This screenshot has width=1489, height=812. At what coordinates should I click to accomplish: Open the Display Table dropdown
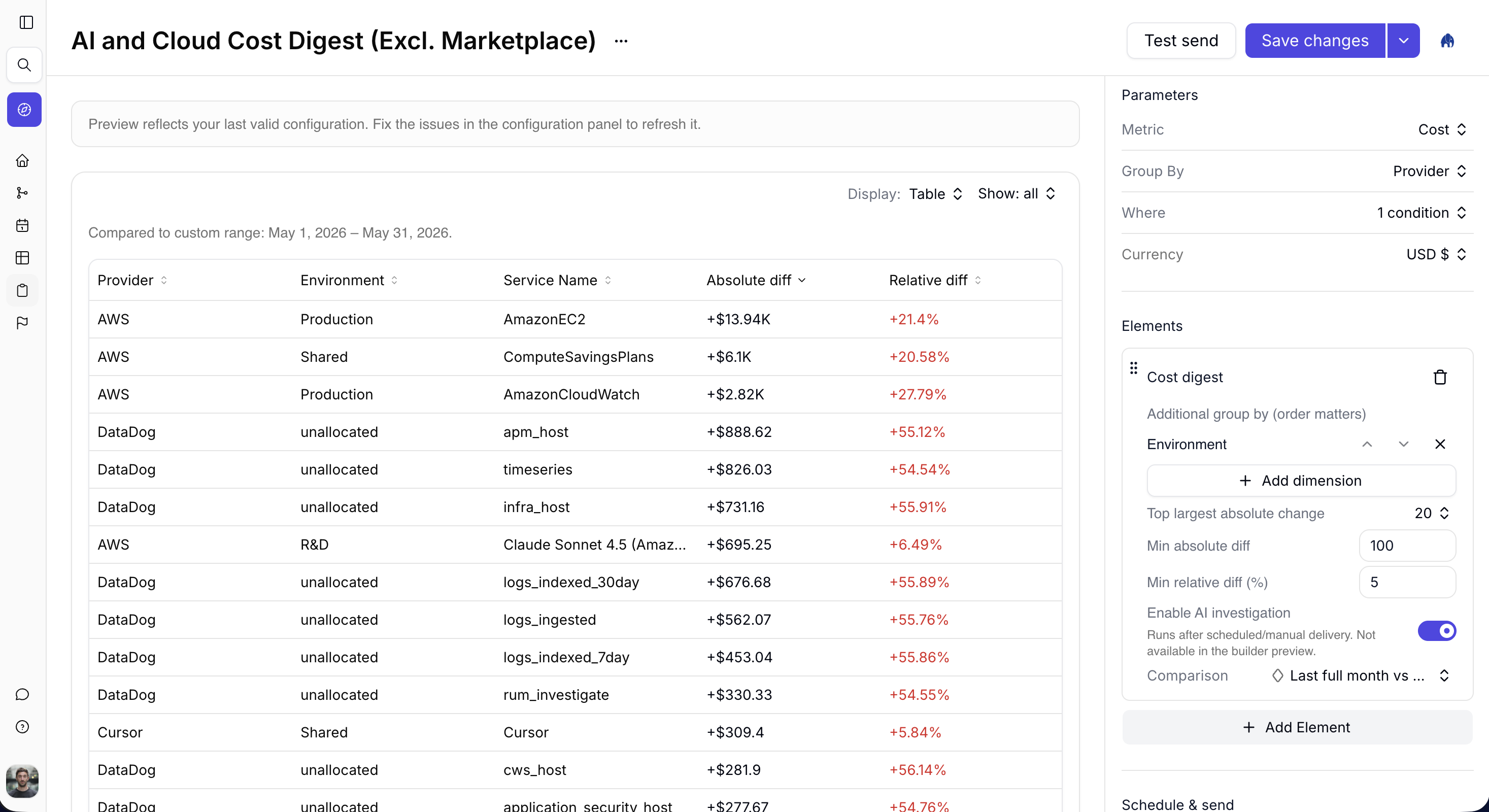click(x=935, y=193)
